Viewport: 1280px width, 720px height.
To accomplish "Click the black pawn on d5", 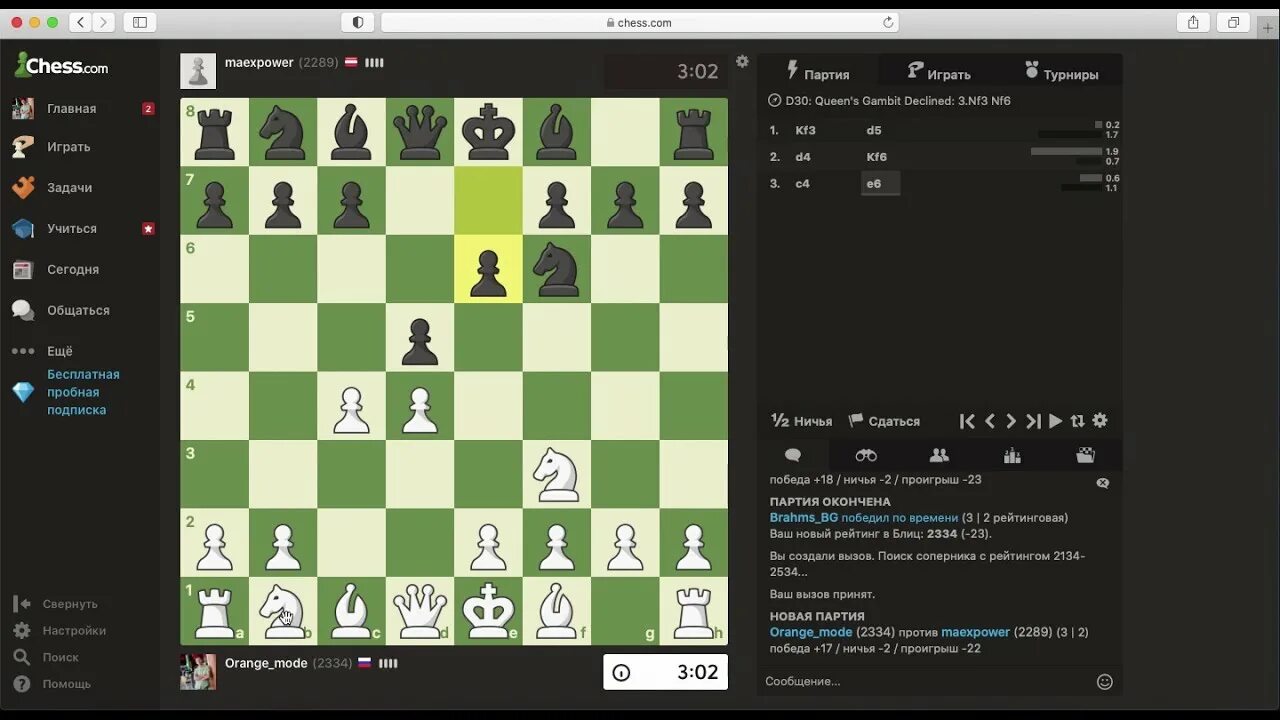I will 420,337.
